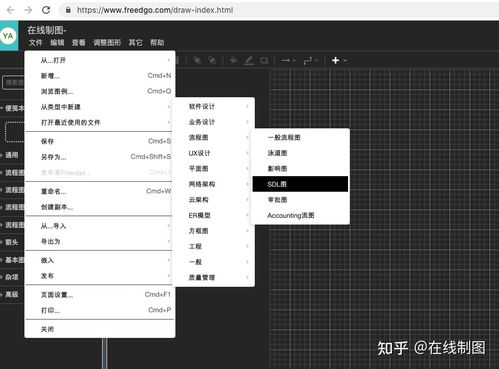Image resolution: width=499 pixels, height=369 pixels.
Task: Click the YA logo badge
Action: pyautogui.click(x=9, y=36)
